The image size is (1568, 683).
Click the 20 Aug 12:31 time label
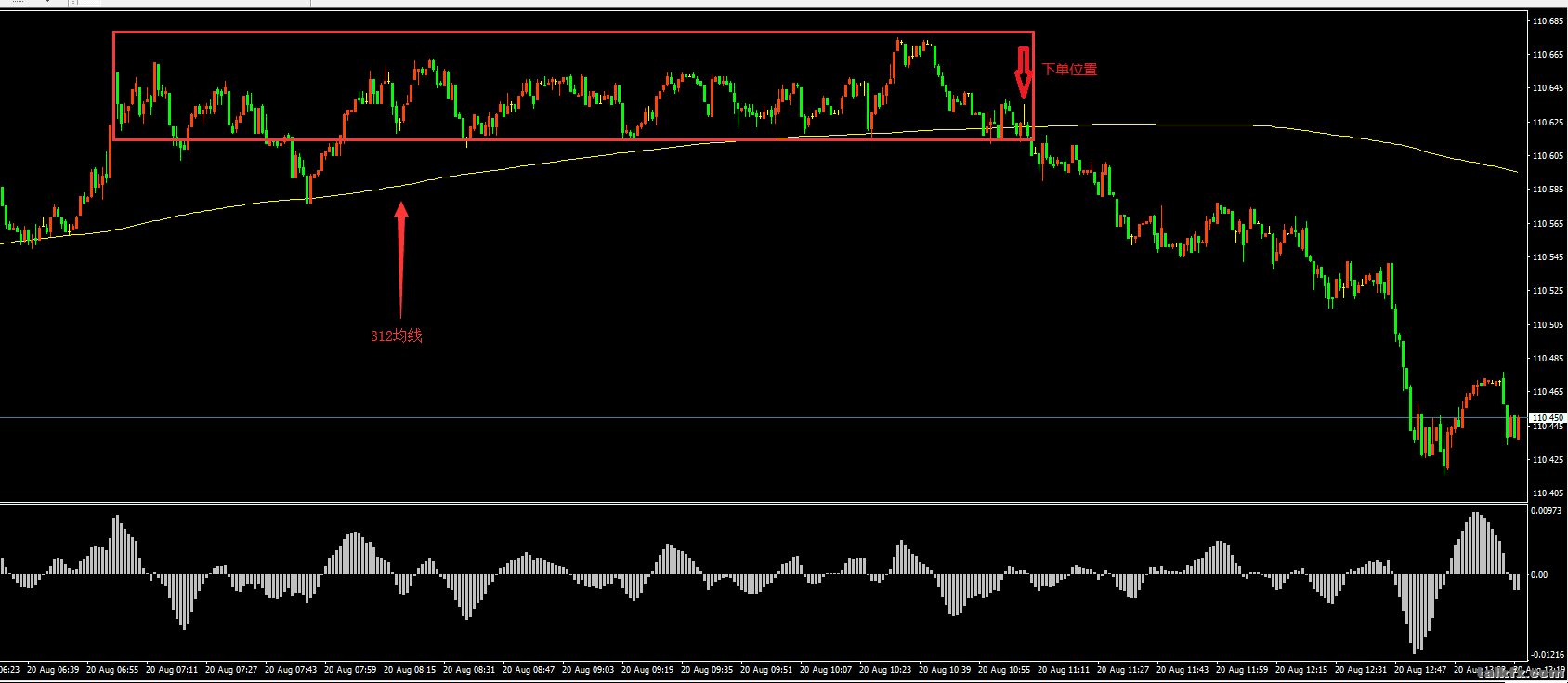(x=1361, y=670)
